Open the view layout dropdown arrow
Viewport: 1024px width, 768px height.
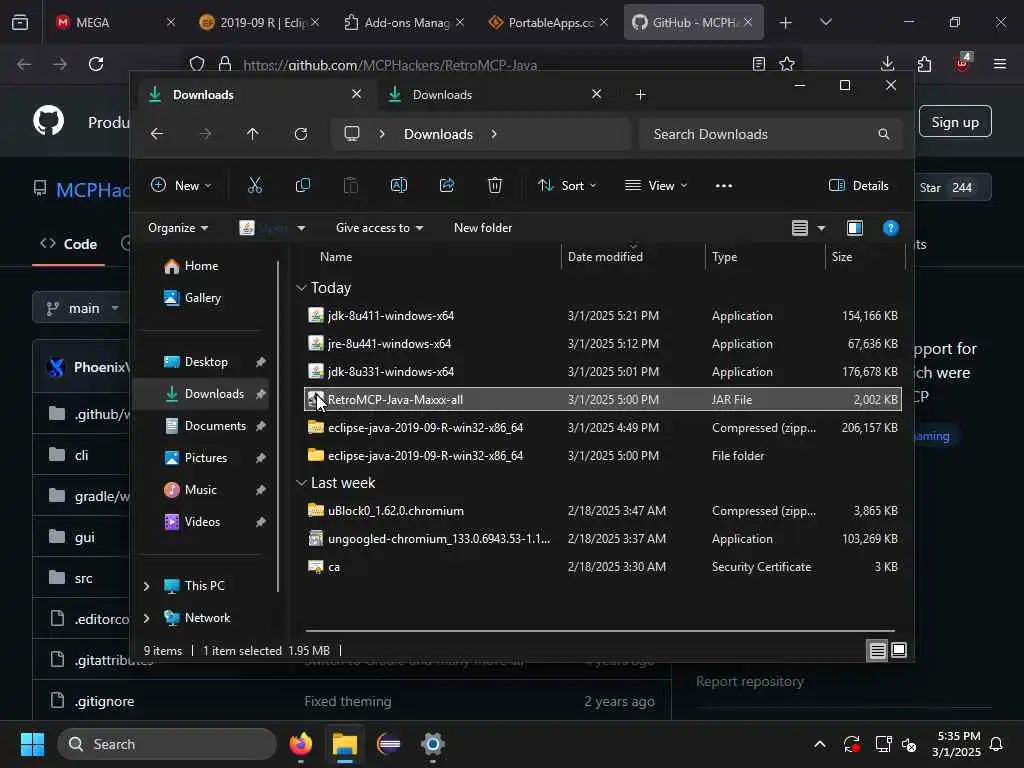(821, 228)
